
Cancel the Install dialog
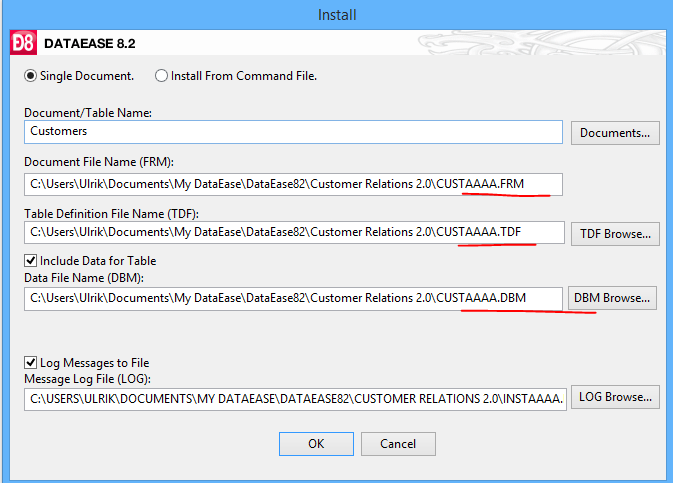(398, 444)
